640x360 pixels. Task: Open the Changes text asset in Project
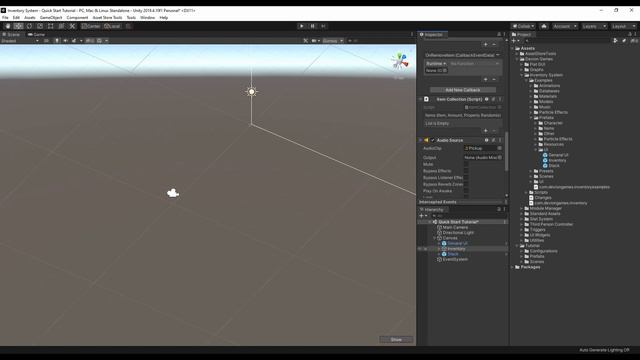[x=543, y=198]
